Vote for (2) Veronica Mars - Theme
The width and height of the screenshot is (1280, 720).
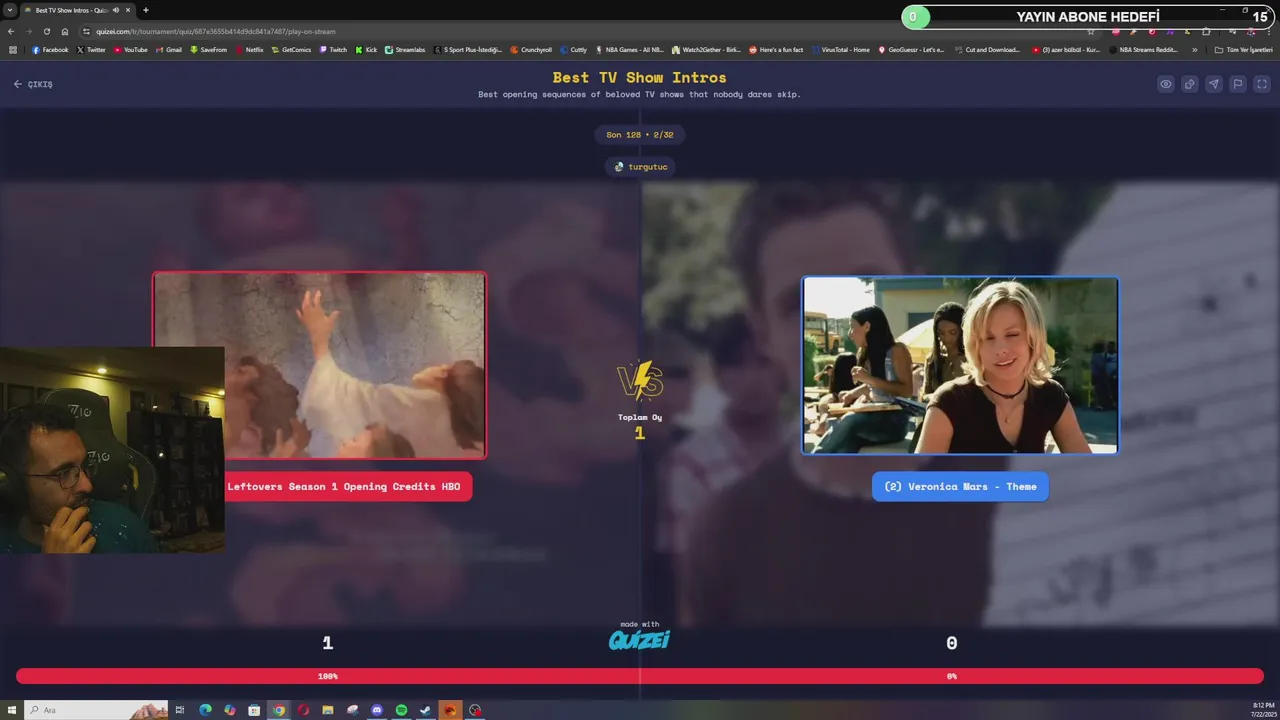coord(960,487)
